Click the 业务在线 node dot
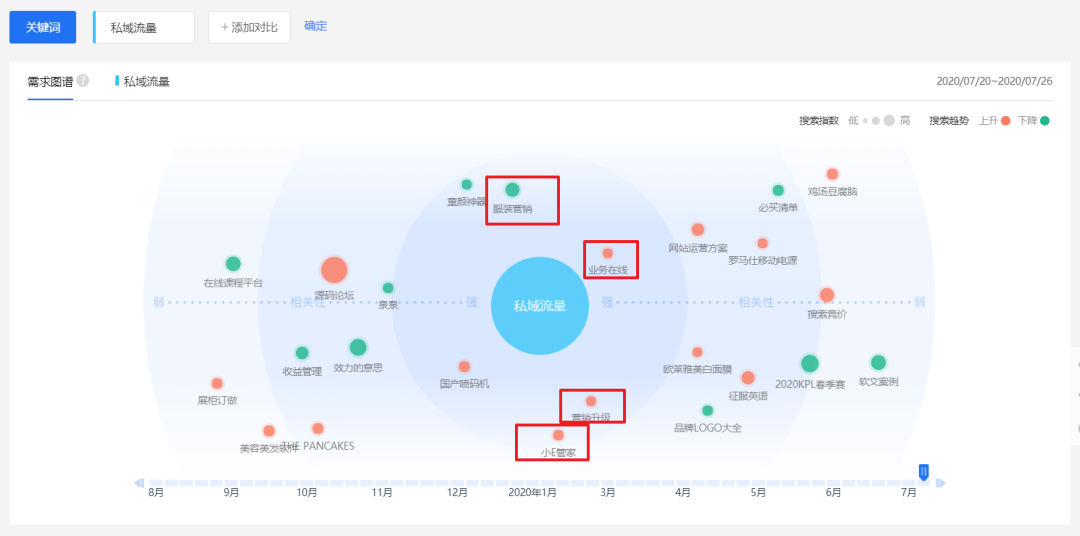This screenshot has height=536, width=1080. [607, 253]
